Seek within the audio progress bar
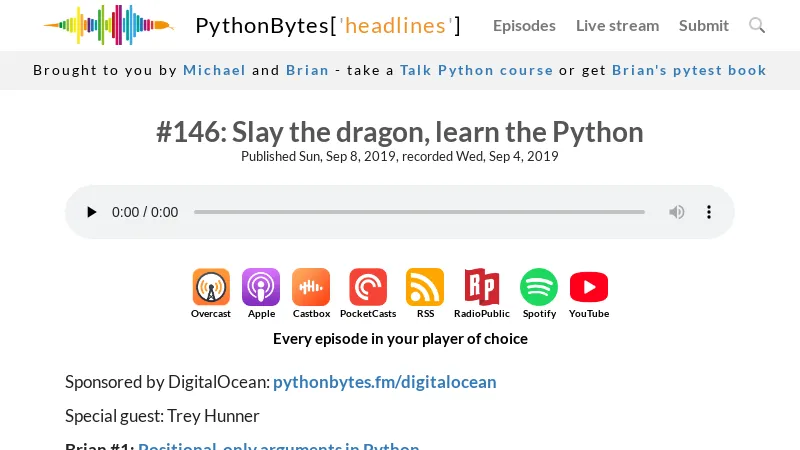 coord(419,212)
